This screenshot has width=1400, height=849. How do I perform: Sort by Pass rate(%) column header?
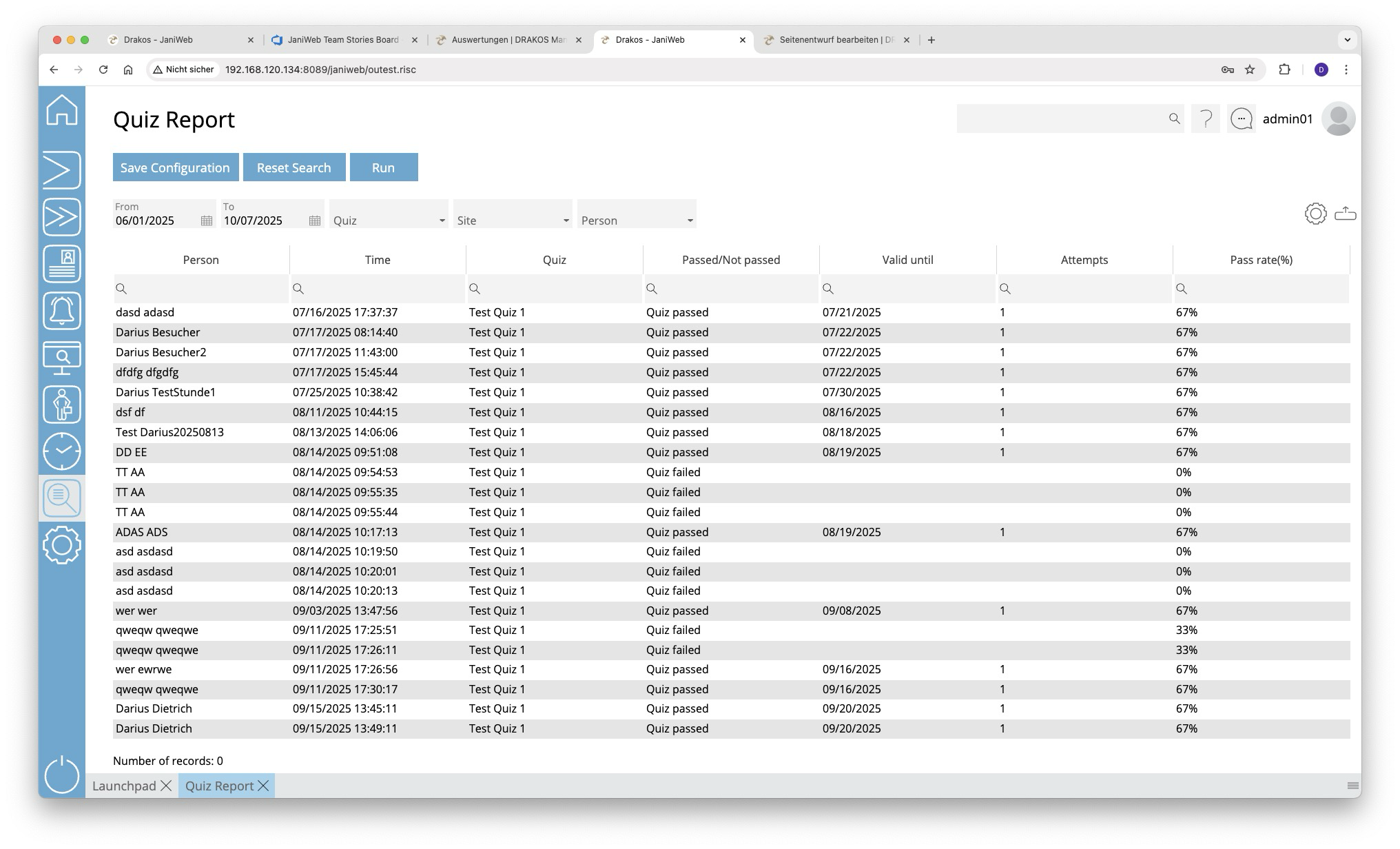(1261, 260)
